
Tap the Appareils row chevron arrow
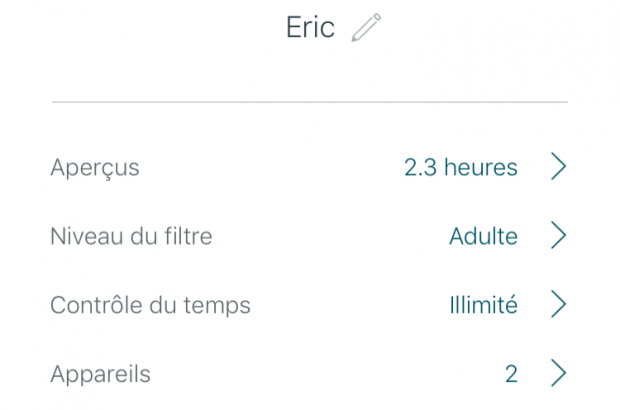558,374
